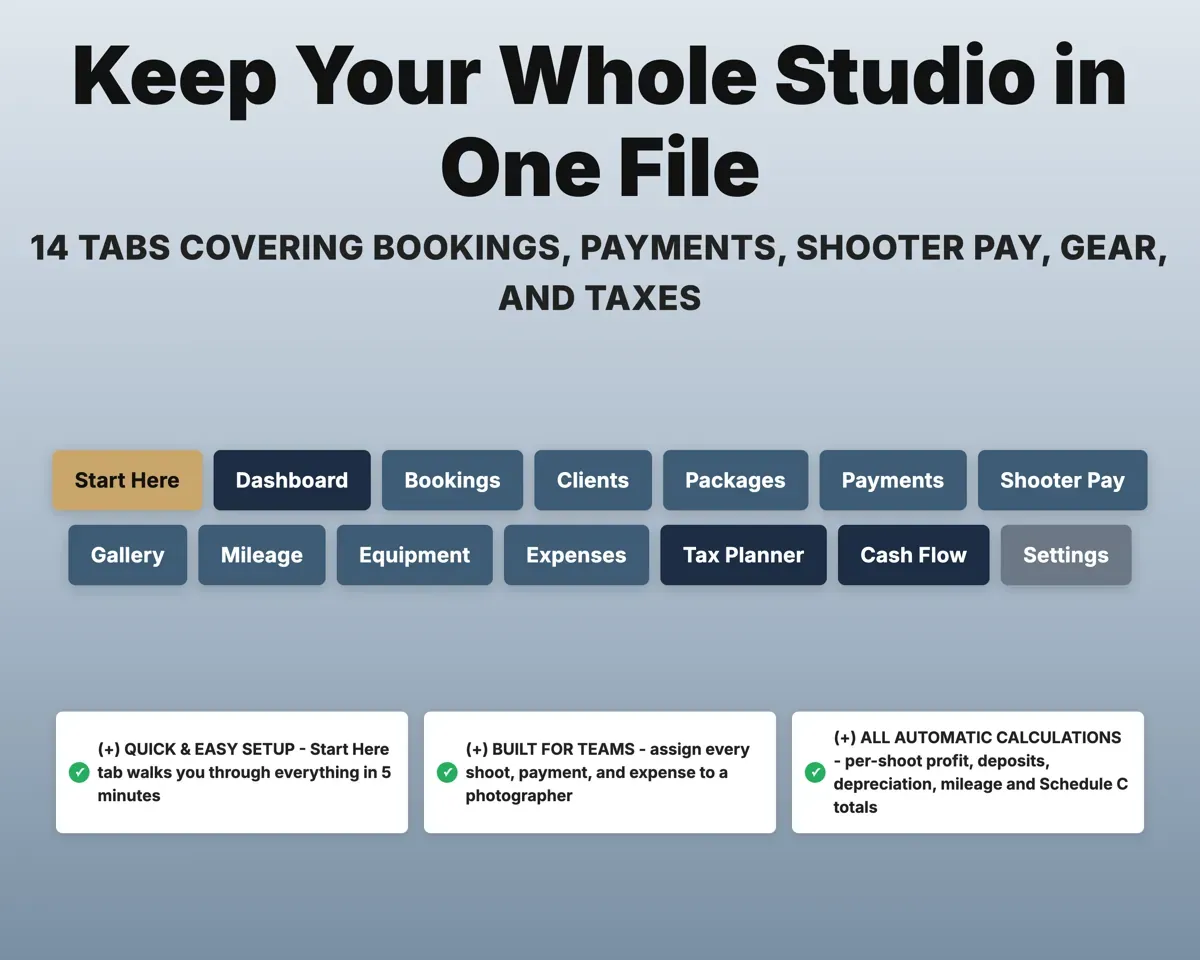Screen dimensions: 1200x960
Task: Open the Equipment tab
Action: (415, 555)
